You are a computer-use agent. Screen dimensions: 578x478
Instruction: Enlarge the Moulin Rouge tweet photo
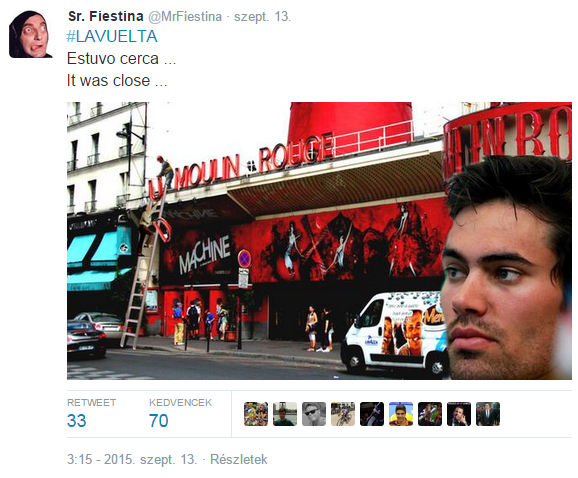(319, 241)
